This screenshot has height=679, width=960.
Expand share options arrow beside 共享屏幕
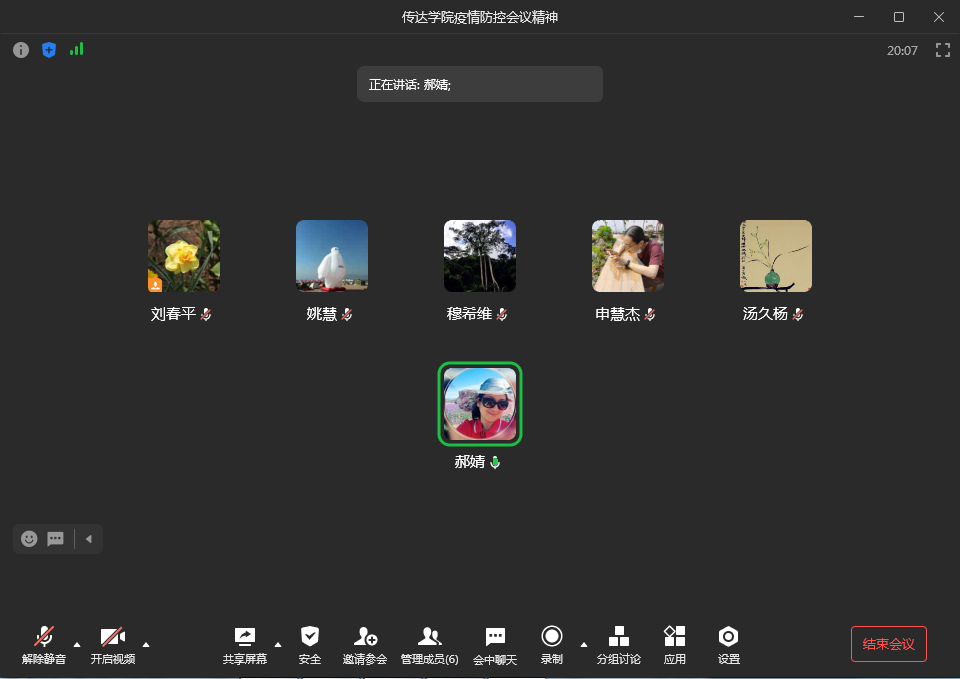(278, 644)
